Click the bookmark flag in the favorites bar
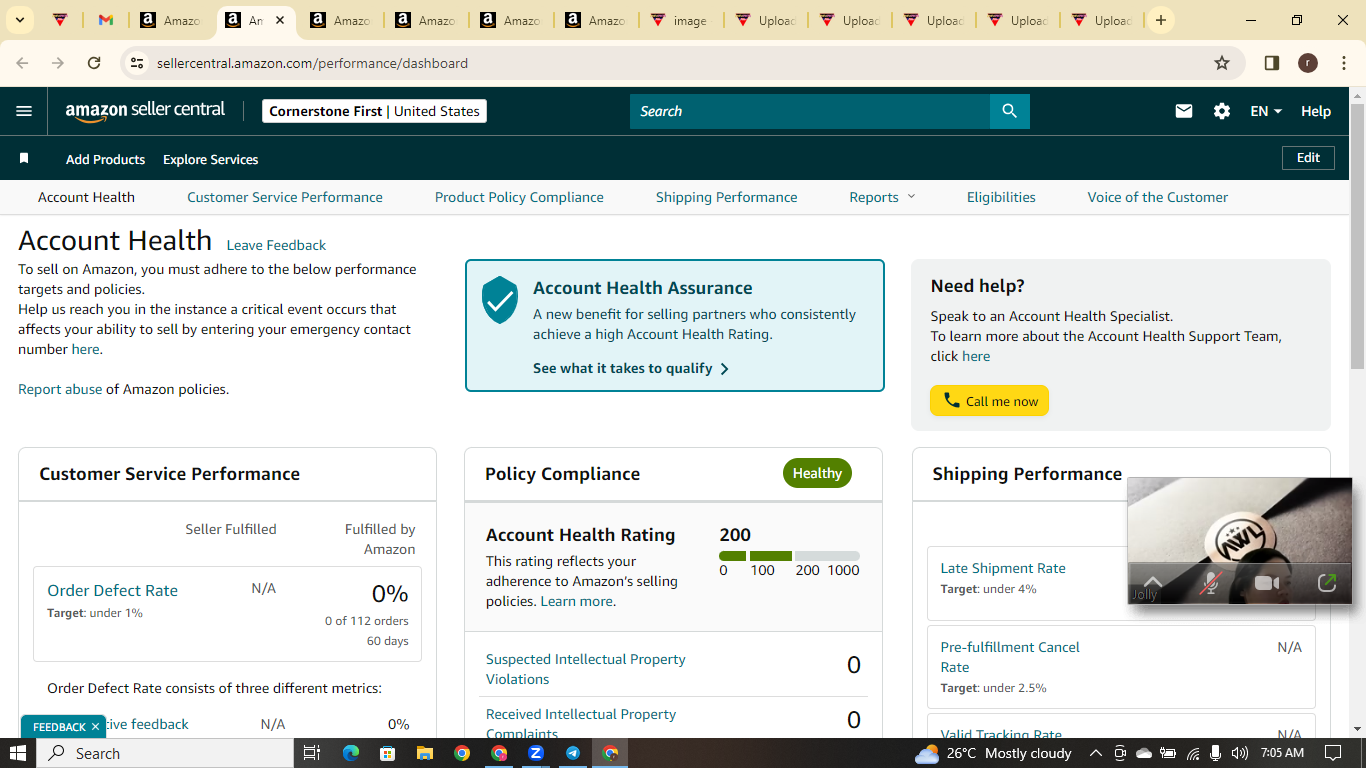 point(24,159)
